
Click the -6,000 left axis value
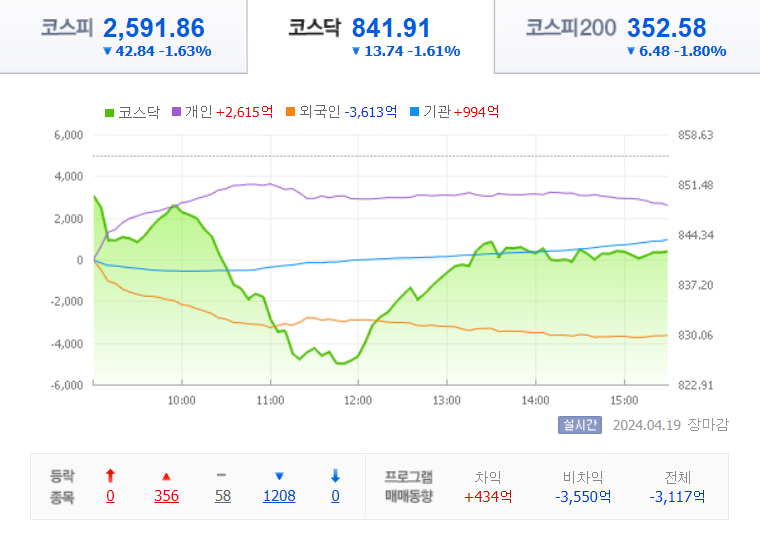point(67,385)
